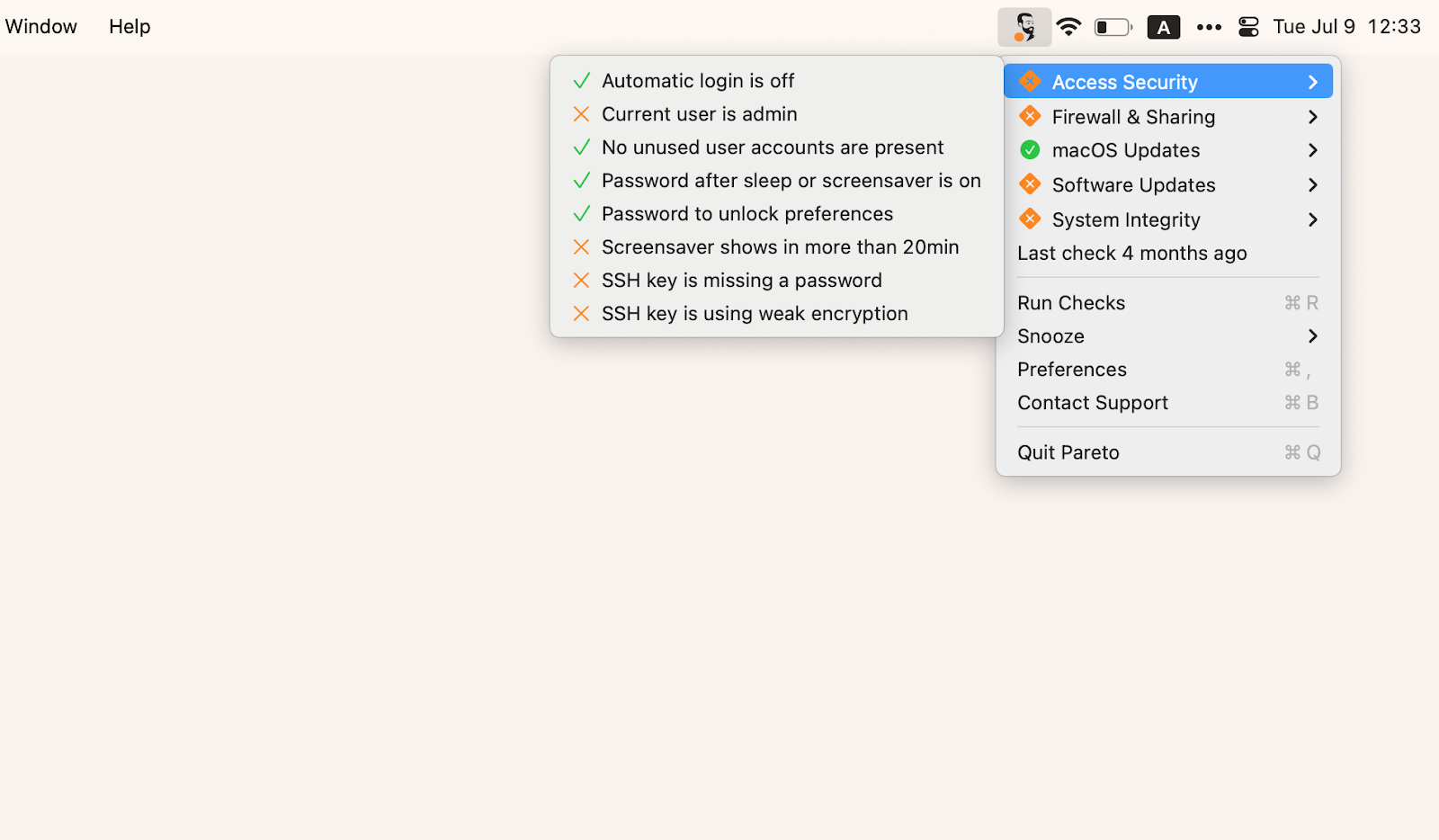Open Preferences from the Pareto menu
1439x840 pixels.
(1168, 370)
